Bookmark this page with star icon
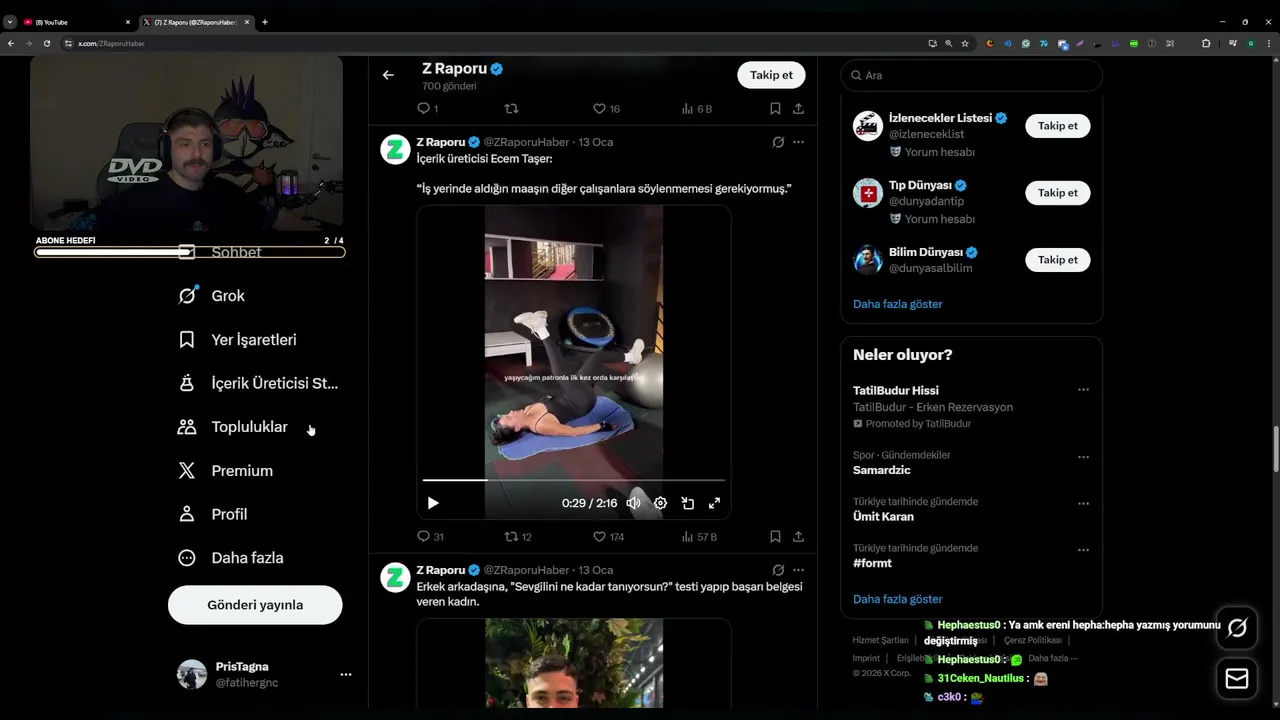The width and height of the screenshot is (1280, 720). pyautogui.click(x=965, y=43)
